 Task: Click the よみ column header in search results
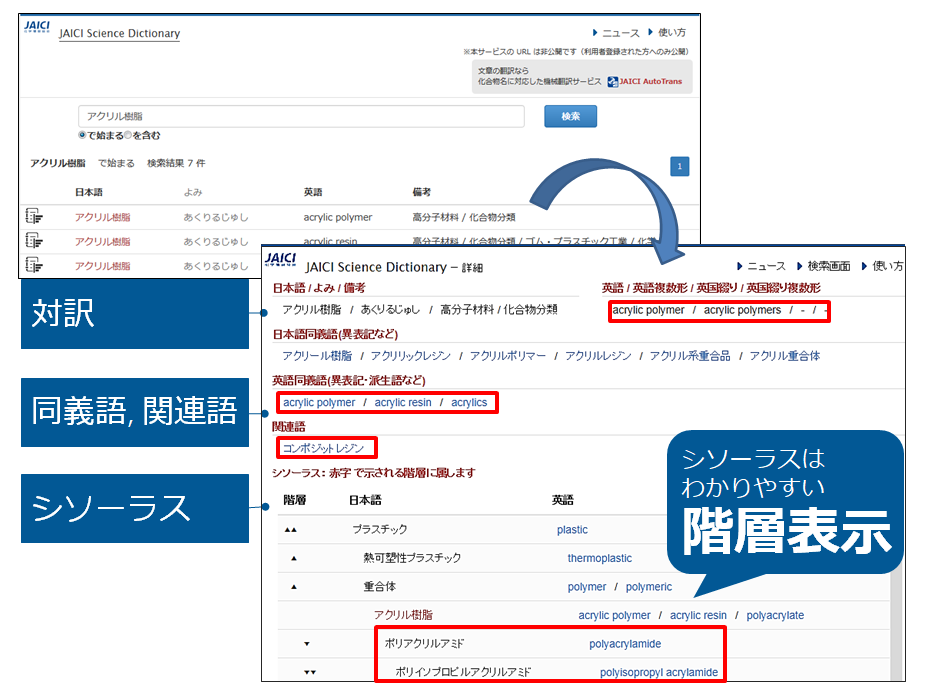(x=193, y=192)
